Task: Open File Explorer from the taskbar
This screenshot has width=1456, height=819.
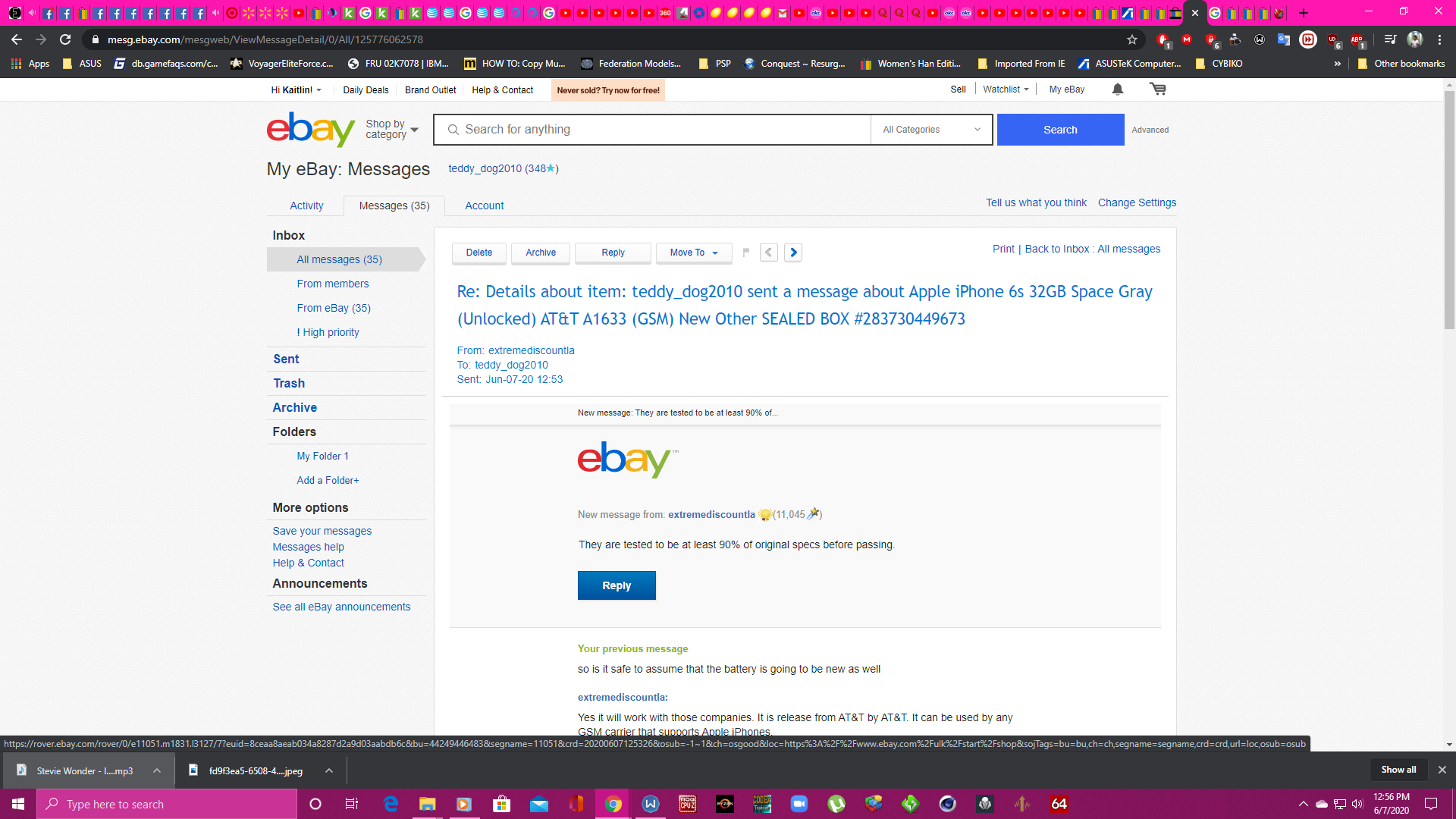Action: tap(428, 804)
